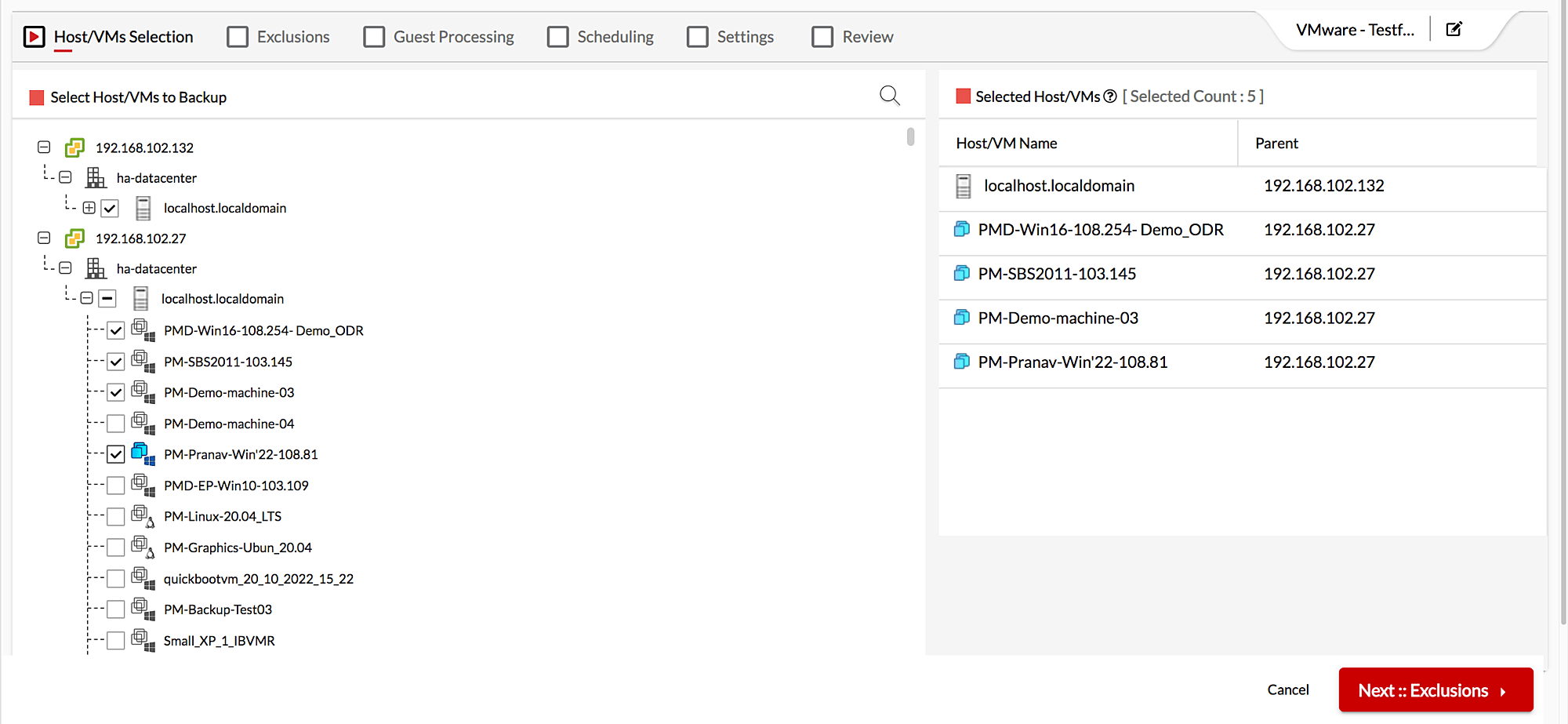Click VM icon of PMD-Win16-108.254- Demo_ODR in tree

(143, 329)
